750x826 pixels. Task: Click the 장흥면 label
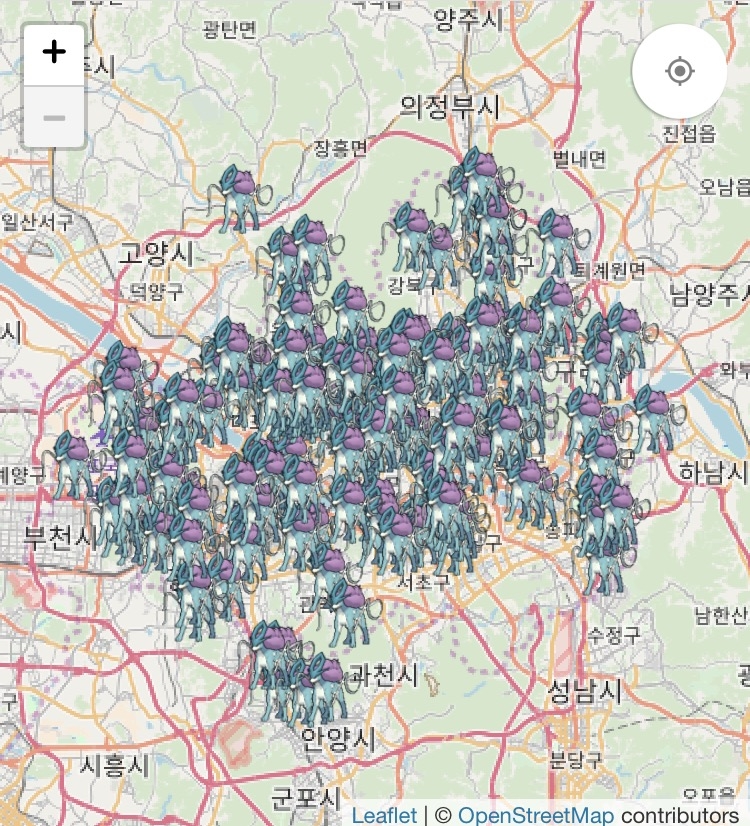[x=340, y=148]
